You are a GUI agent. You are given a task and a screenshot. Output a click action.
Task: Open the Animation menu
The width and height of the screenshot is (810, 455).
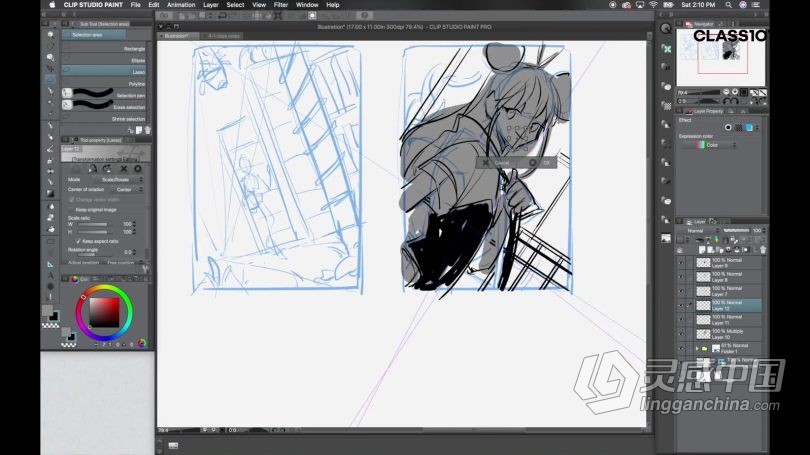click(181, 5)
